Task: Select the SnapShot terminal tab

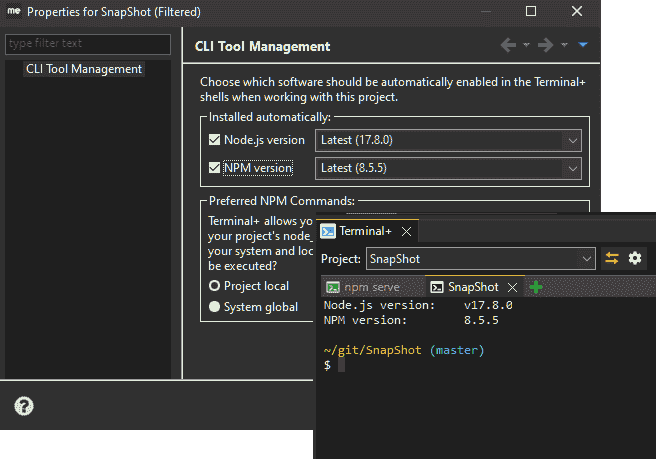Action: pos(473,287)
